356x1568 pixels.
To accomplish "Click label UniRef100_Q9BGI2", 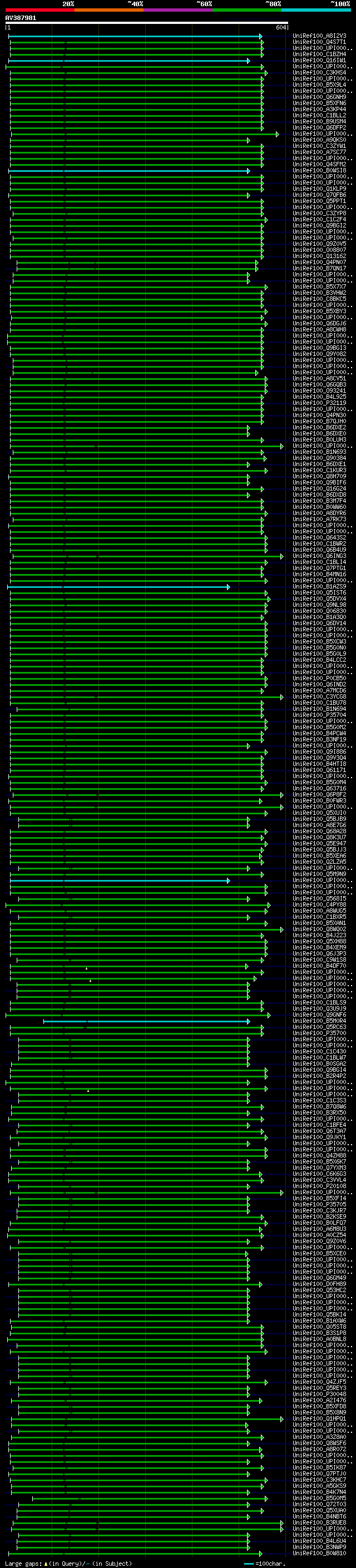I will 319,225.
